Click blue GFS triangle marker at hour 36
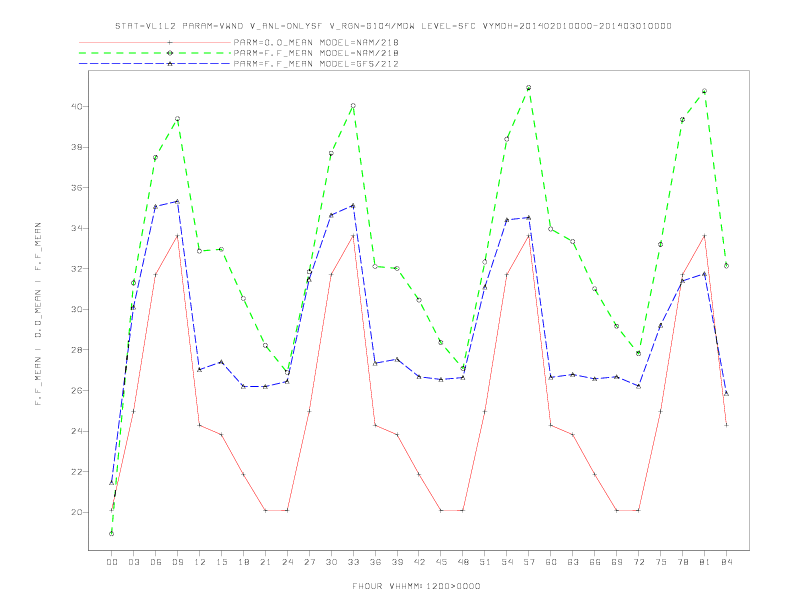The image size is (792, 612). [375, 364]
